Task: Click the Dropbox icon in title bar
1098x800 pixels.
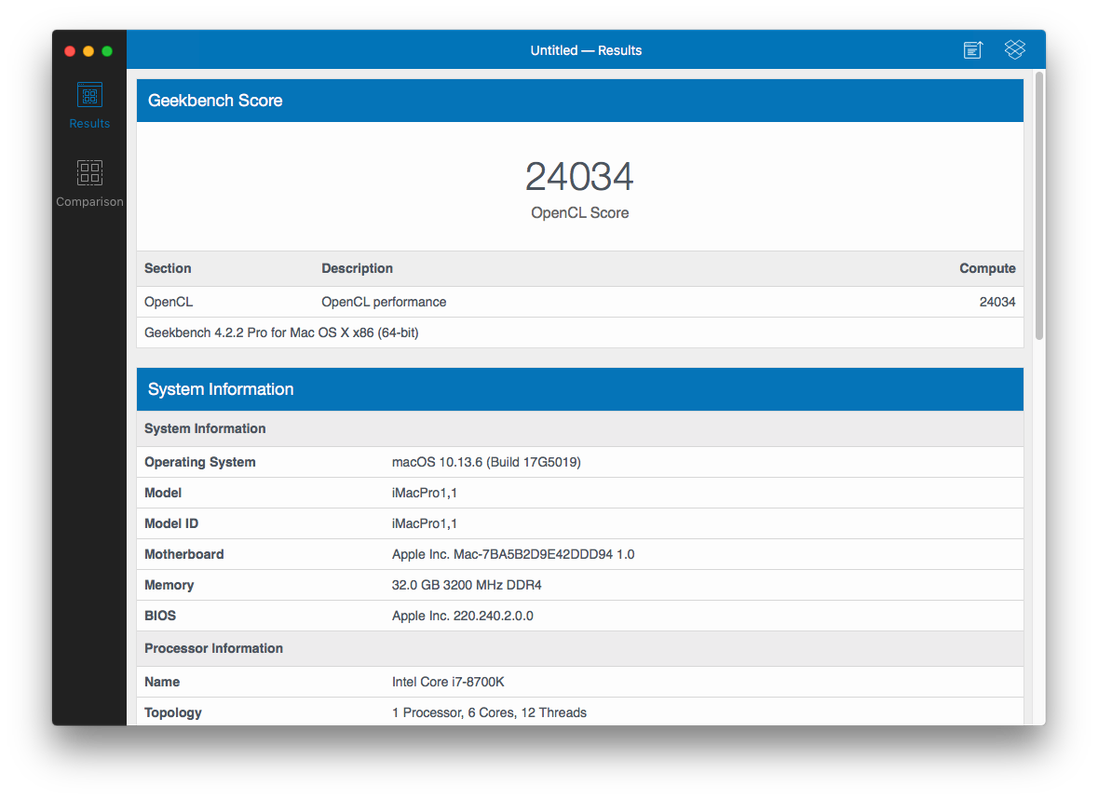Action: tap(1015, 49)
